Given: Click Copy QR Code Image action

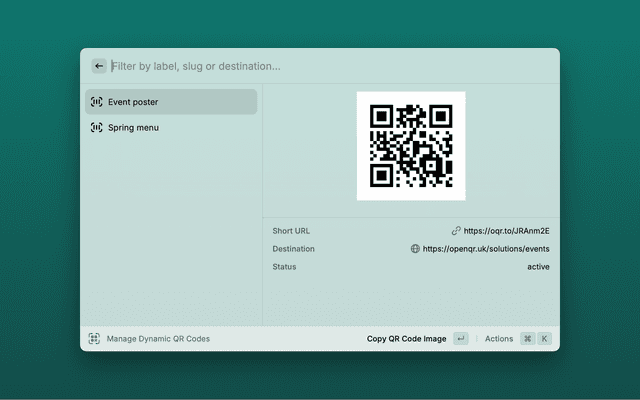Looking at the screenshot, I should [x=406, y=339].
